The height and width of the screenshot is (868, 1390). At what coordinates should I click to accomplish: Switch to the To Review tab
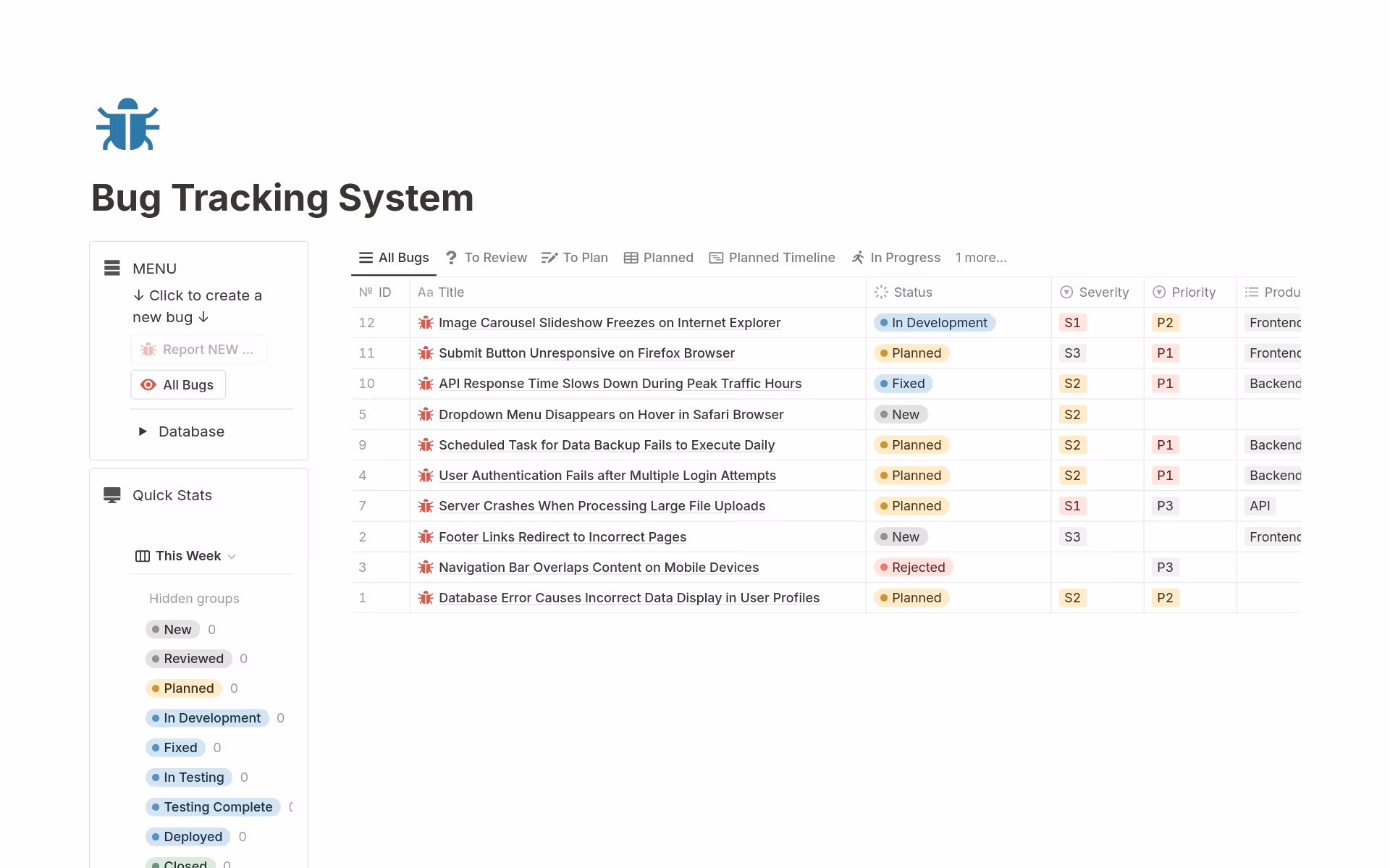(x=486, y=258)
